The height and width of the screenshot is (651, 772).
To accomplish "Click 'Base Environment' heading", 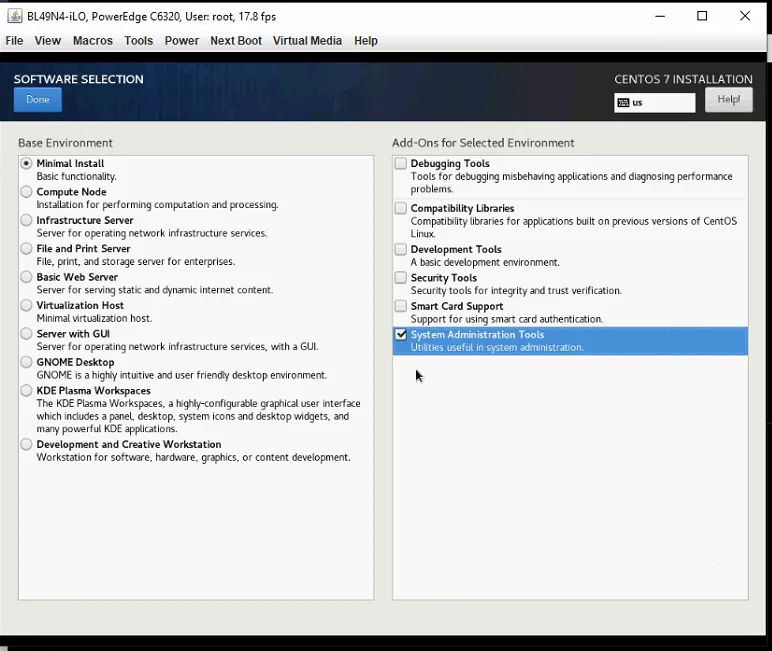I will (x=65, y=143).
